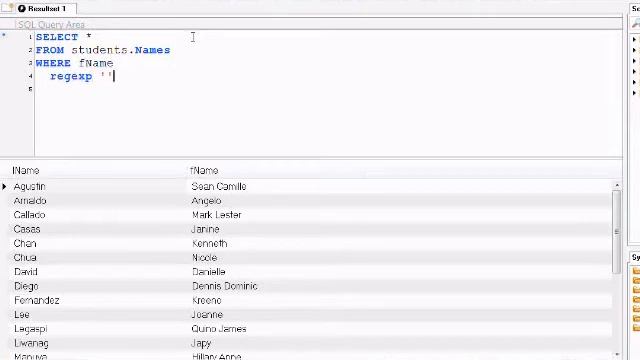640x360 pixels.
Task: Click the result grid scrollbar up arrow
Action: (617, 185)
